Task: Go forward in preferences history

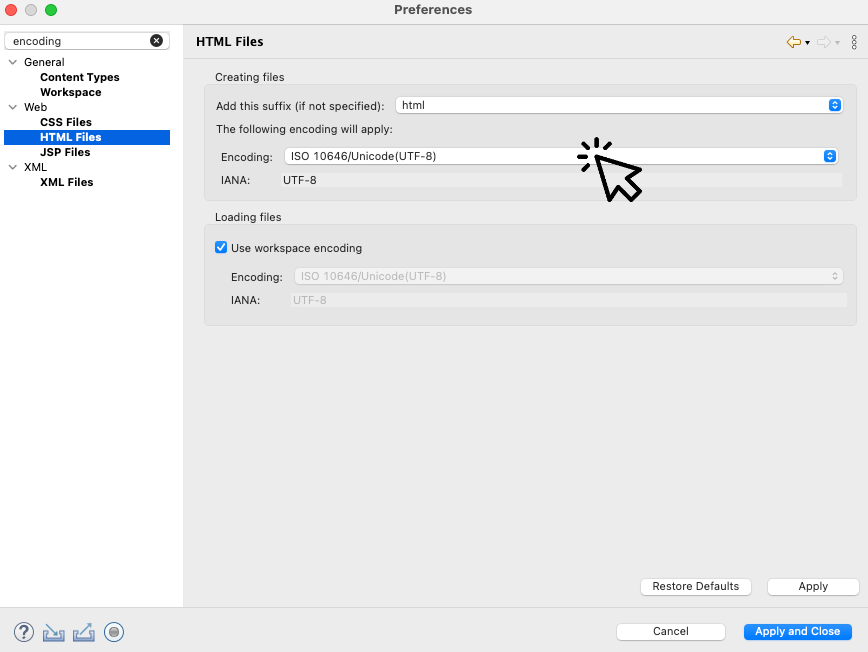Action: pos(824,42)
